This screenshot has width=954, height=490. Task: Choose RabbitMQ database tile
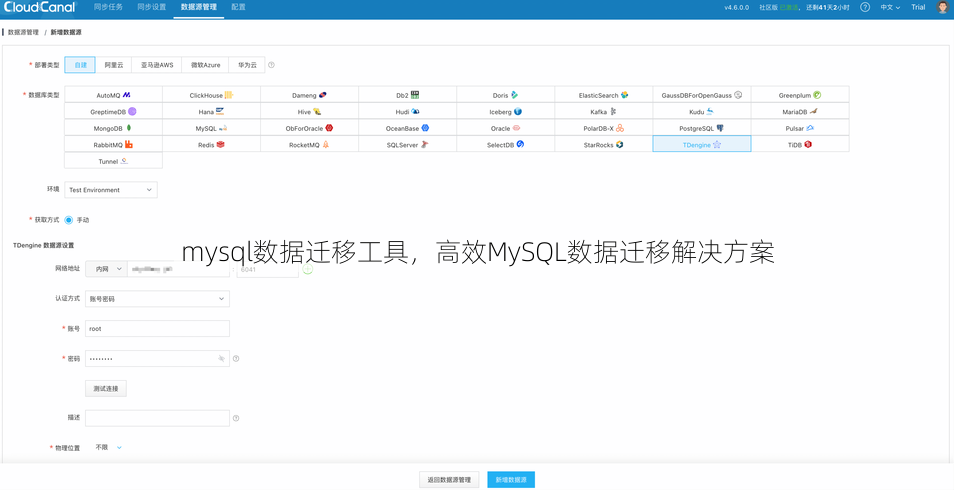[x=113, y=144]
